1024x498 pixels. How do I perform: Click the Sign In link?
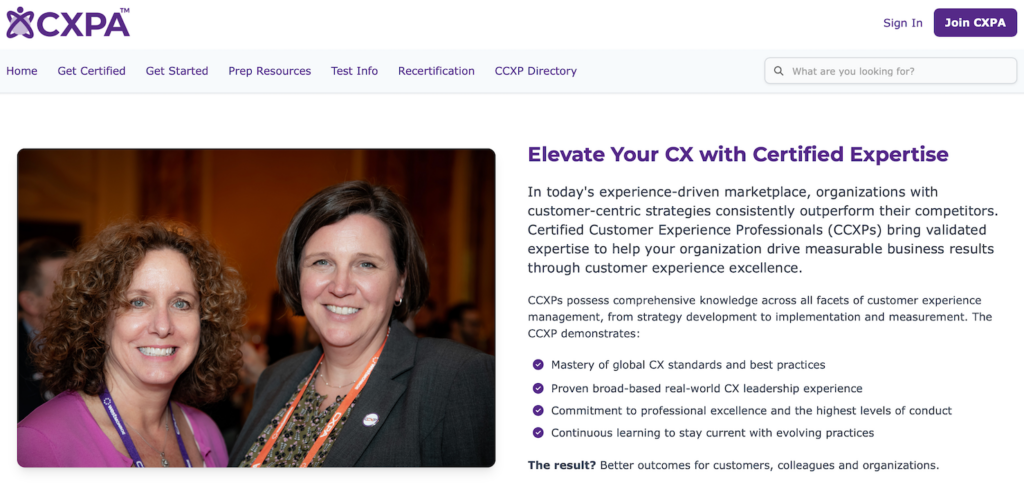click(x=902, y=23)
